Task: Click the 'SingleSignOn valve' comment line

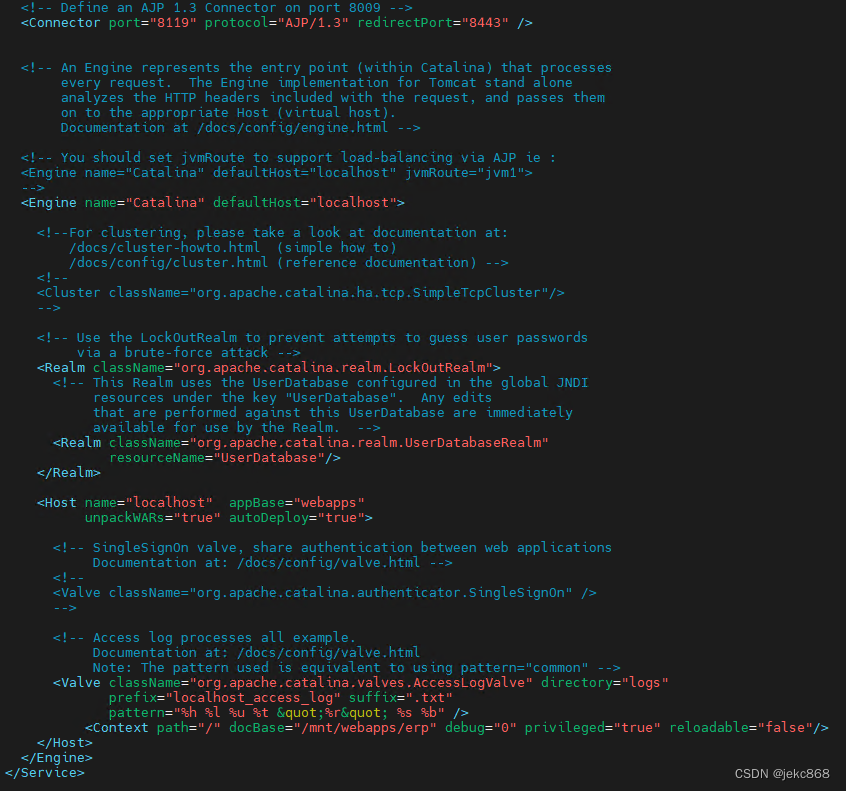Action: point(332,548)
